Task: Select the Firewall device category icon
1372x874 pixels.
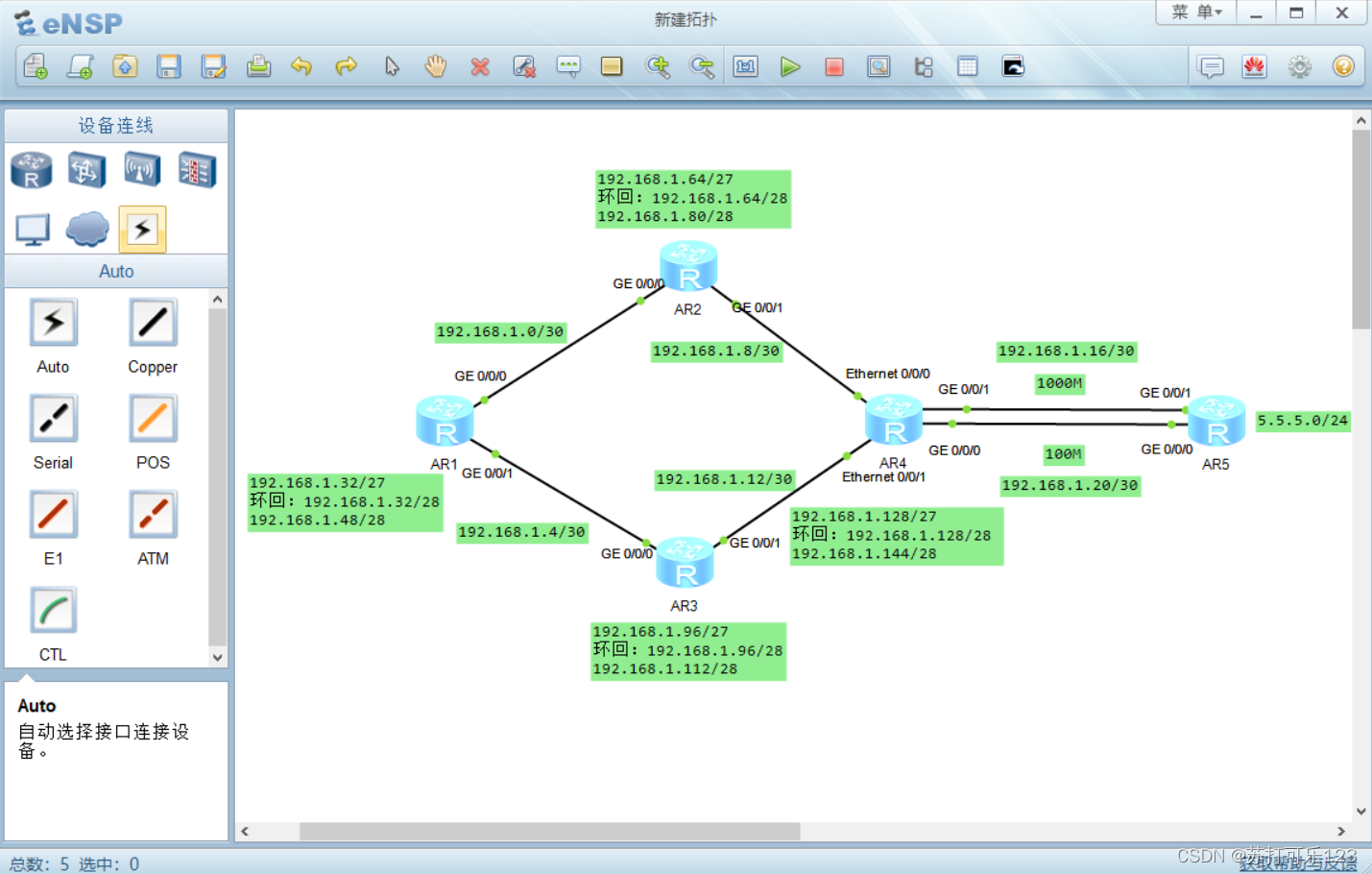Action: (x=197, y=171)
